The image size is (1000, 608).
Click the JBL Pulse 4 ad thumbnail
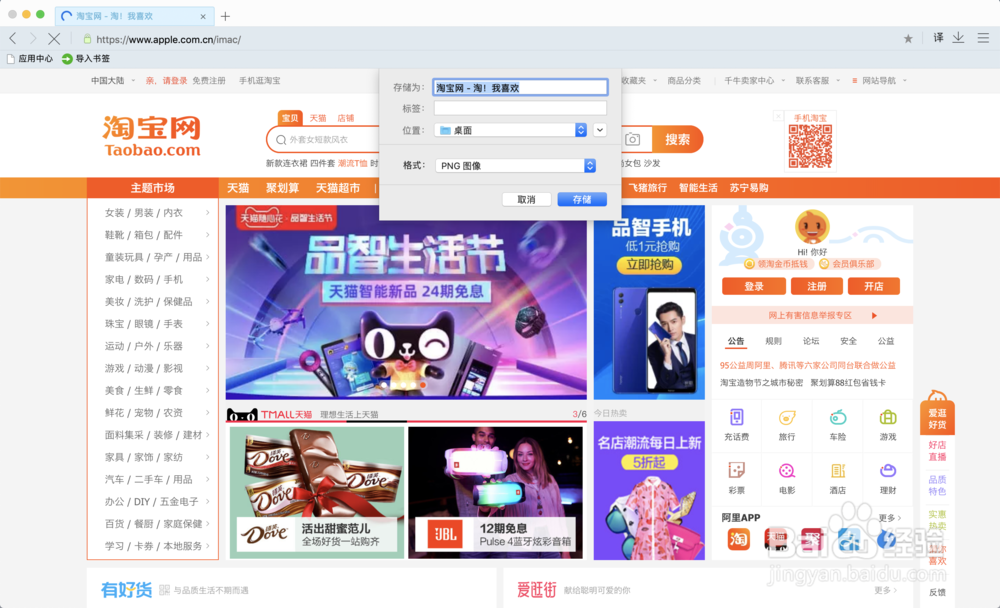[x=496, y=493]
